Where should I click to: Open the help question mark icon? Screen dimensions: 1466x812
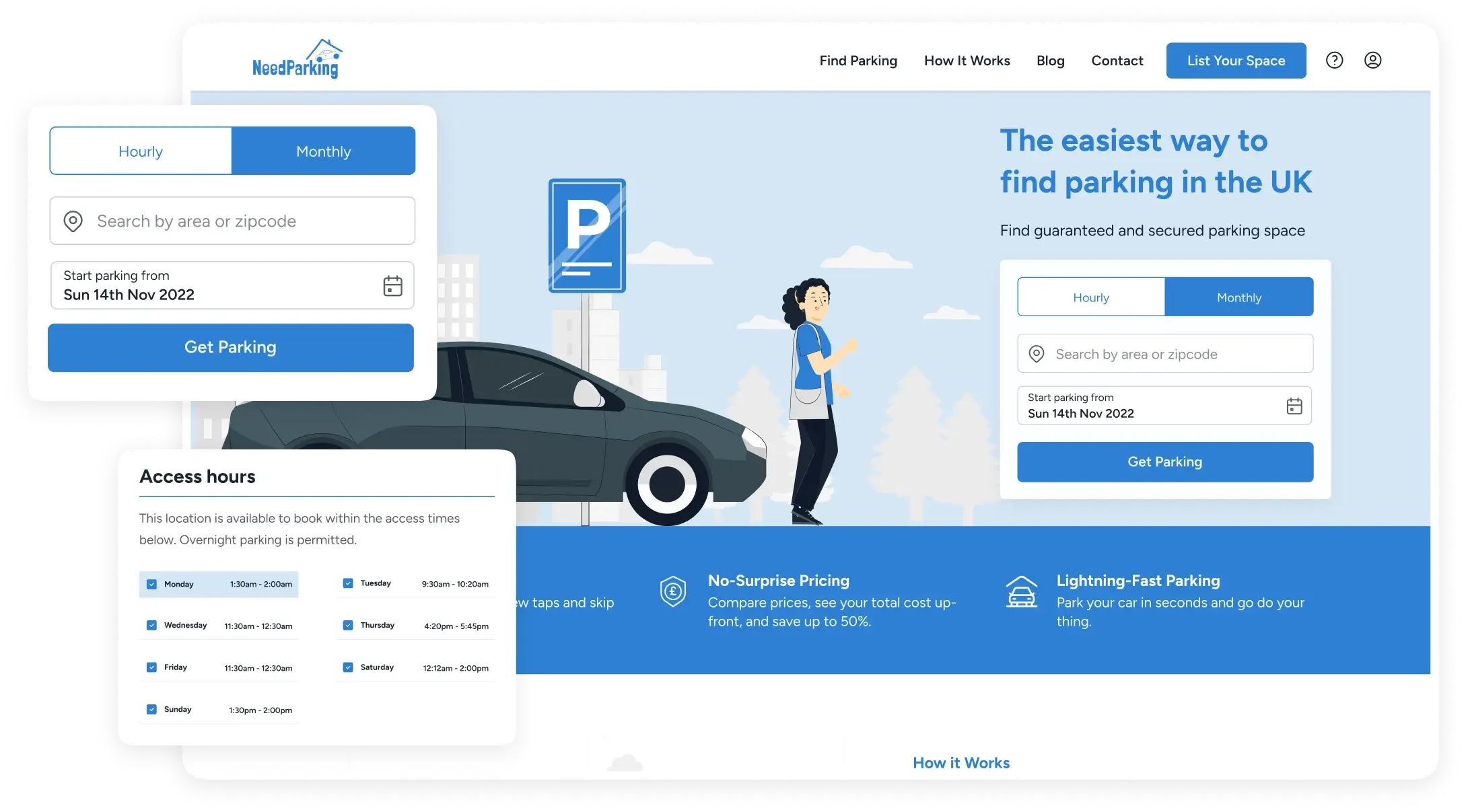point(1334,61)
